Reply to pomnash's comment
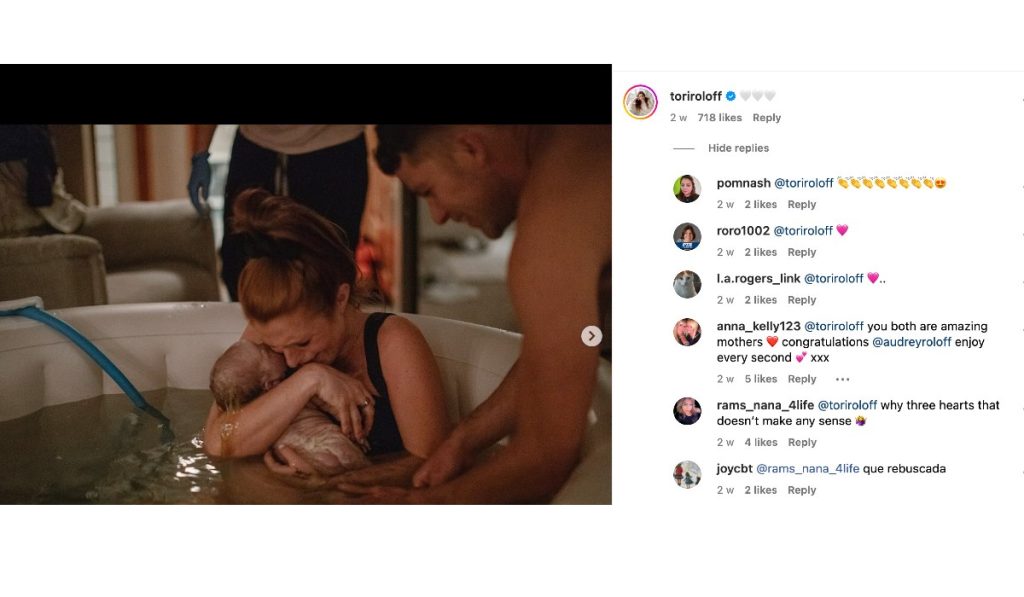This screenshot has height=597, width=1024. (802, 204)
